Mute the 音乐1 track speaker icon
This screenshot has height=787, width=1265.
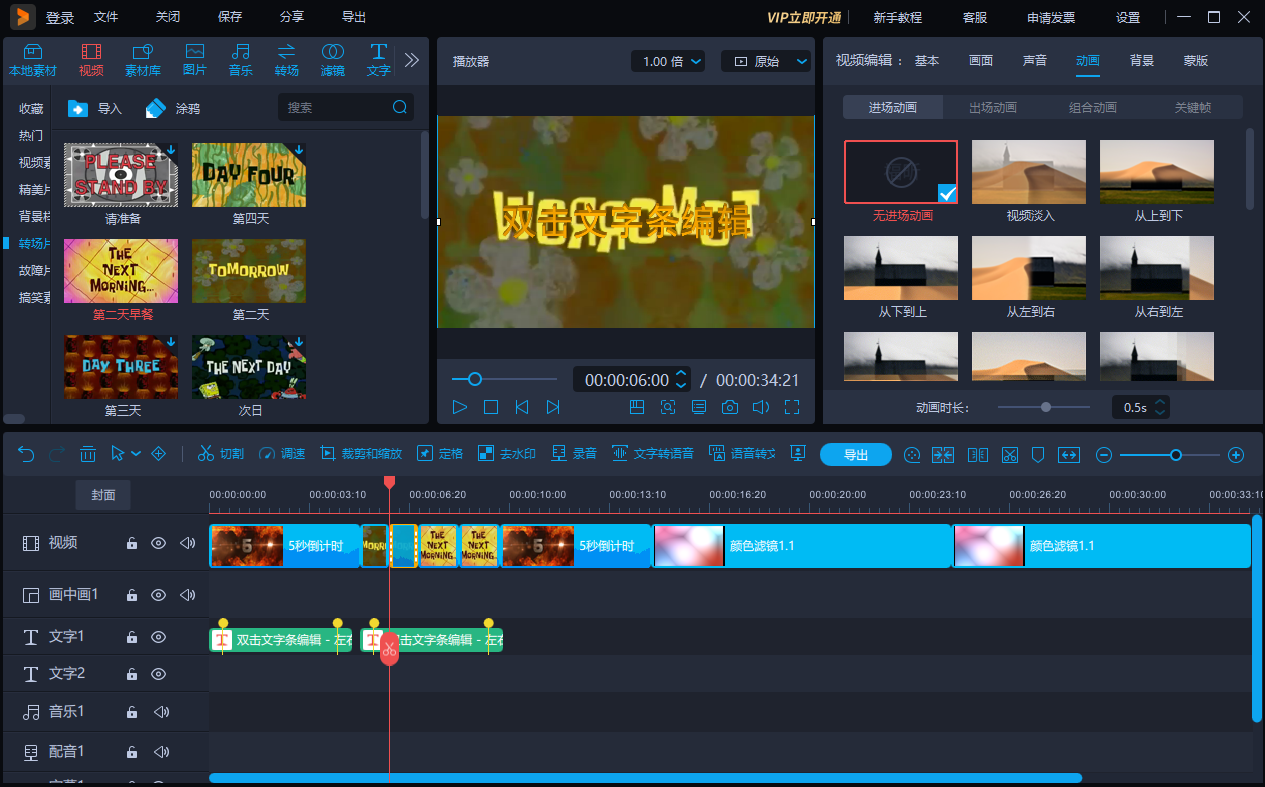(x=161, y=712)
